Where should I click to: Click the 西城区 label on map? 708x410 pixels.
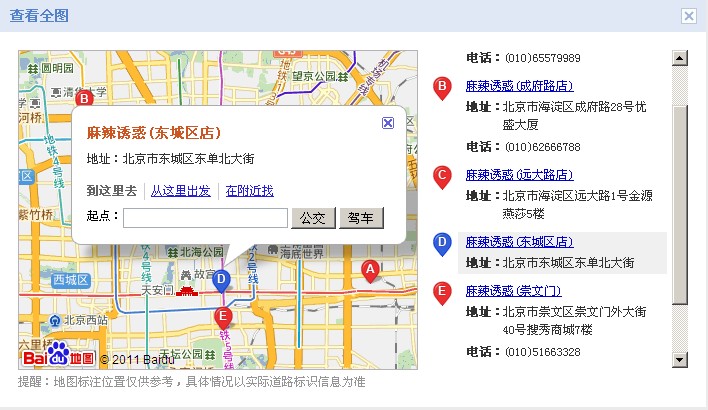(70, 280)
